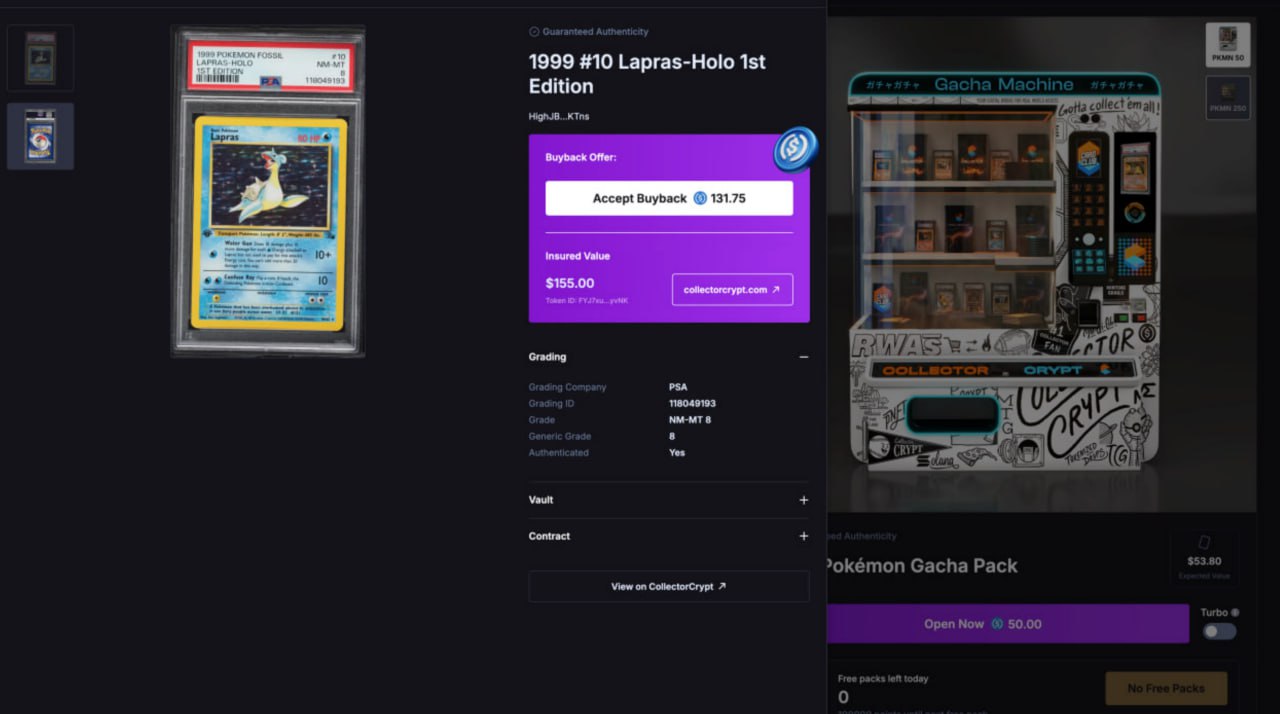1280x714 pixels.
Task: Expand the Vault section
Action: coord(804,500)
